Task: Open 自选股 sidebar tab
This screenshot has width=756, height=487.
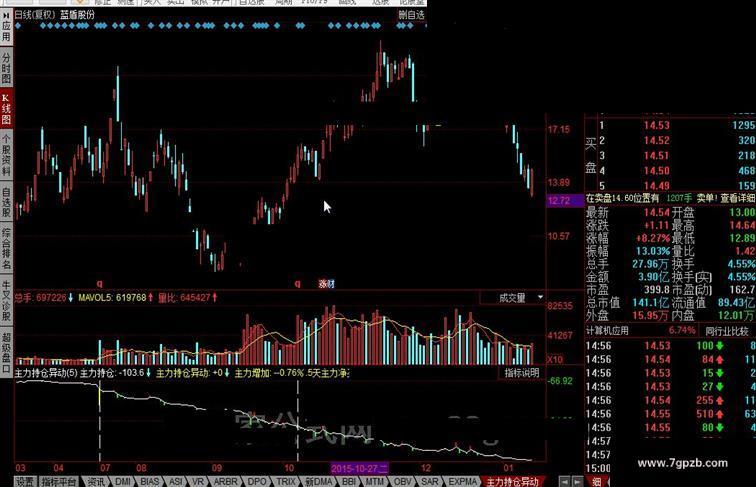Action: coord(6,203)
